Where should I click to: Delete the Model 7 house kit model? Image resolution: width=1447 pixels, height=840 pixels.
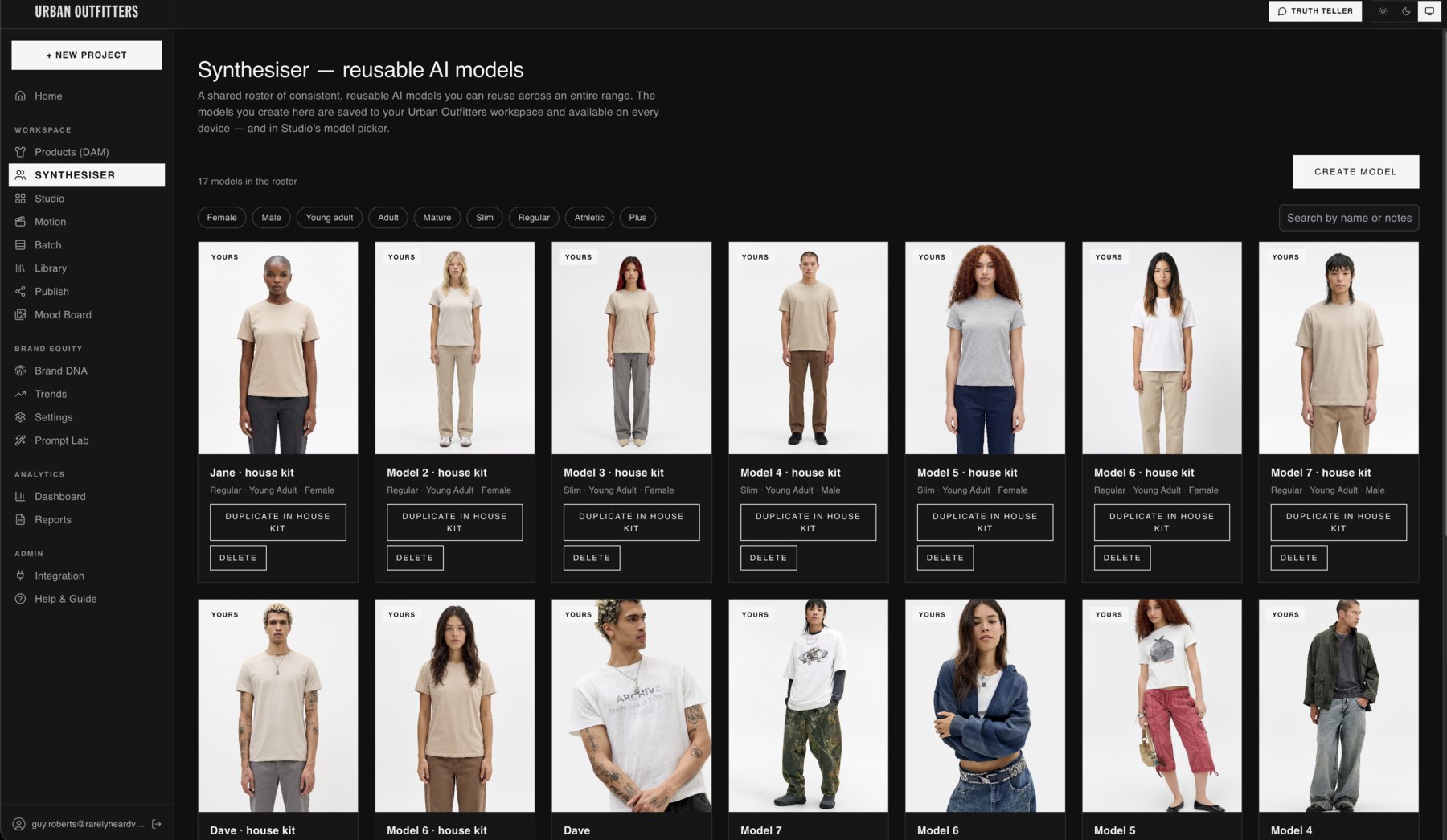pos(1299,558)
